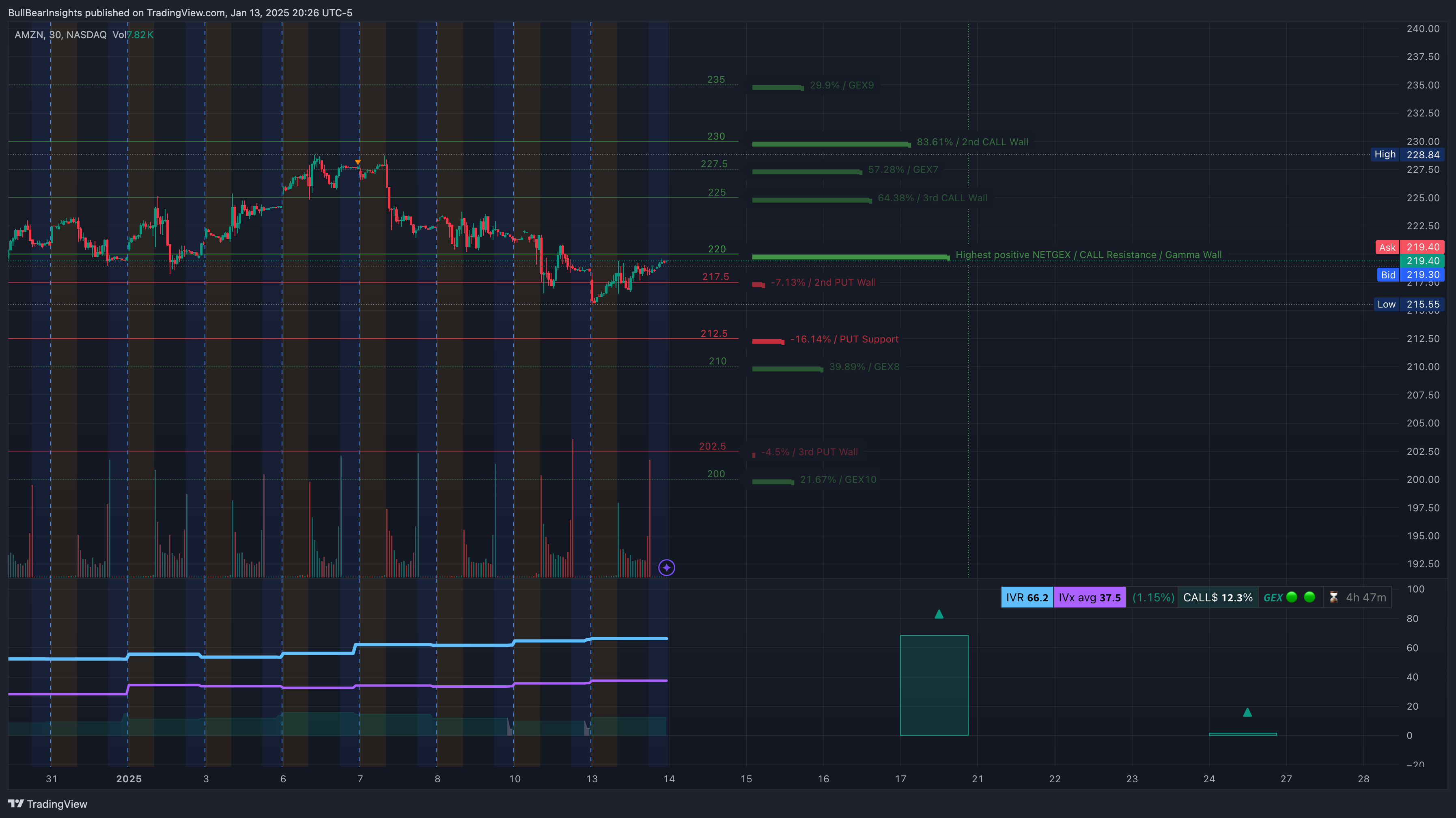Click the green 219.40 last price tag
This screenshot has width=1456, height=818.
pyautogui.click(x=1422, y=260)
